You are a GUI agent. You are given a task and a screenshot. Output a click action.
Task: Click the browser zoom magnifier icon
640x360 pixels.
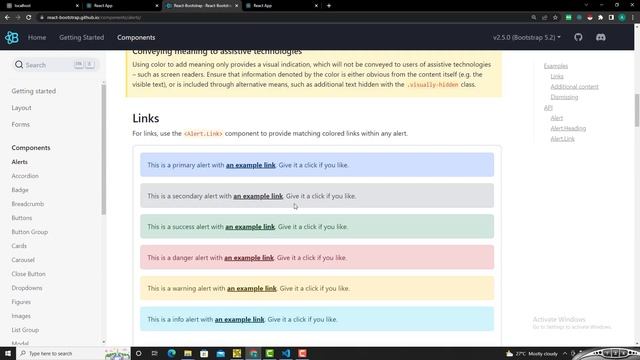[534, 18]
